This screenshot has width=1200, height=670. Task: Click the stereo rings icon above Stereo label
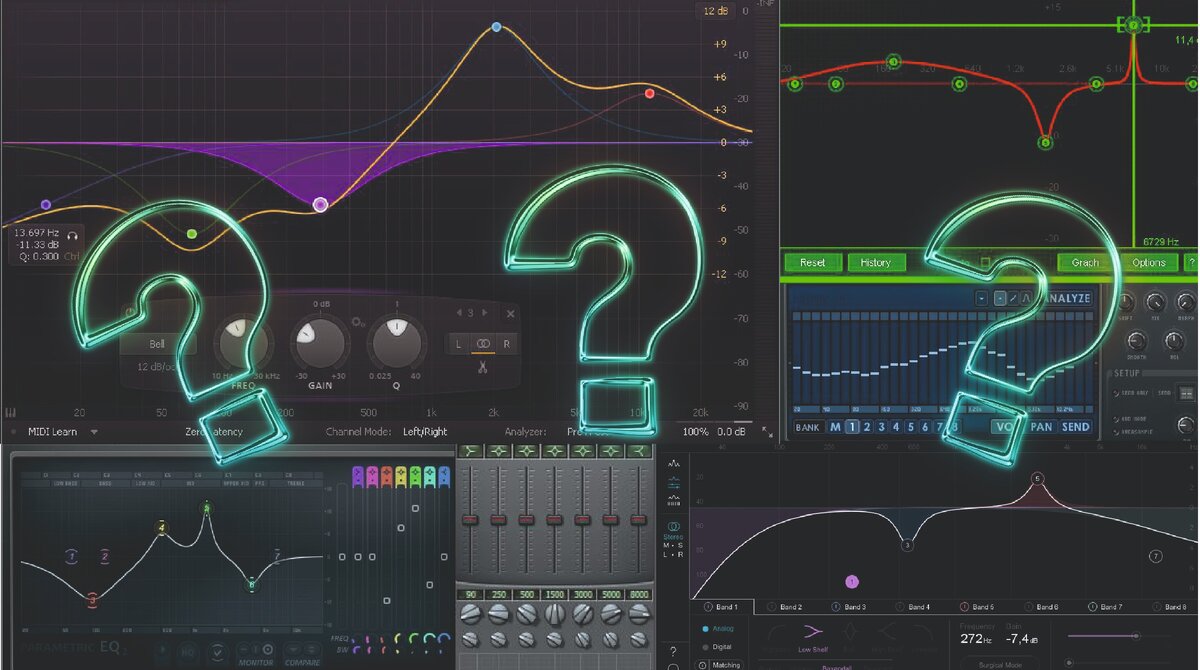point(675,526)
